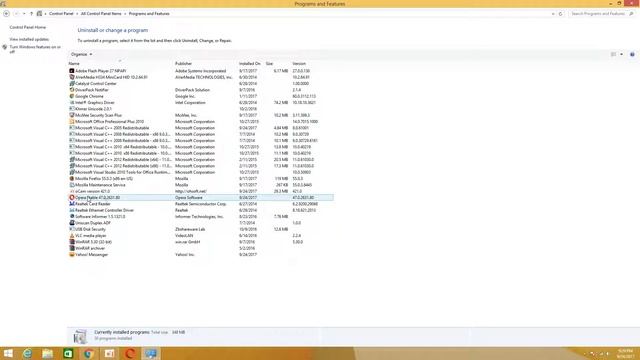
Task: Select Realtek Ethernet Controller Driver row
Action: (200, 210)
